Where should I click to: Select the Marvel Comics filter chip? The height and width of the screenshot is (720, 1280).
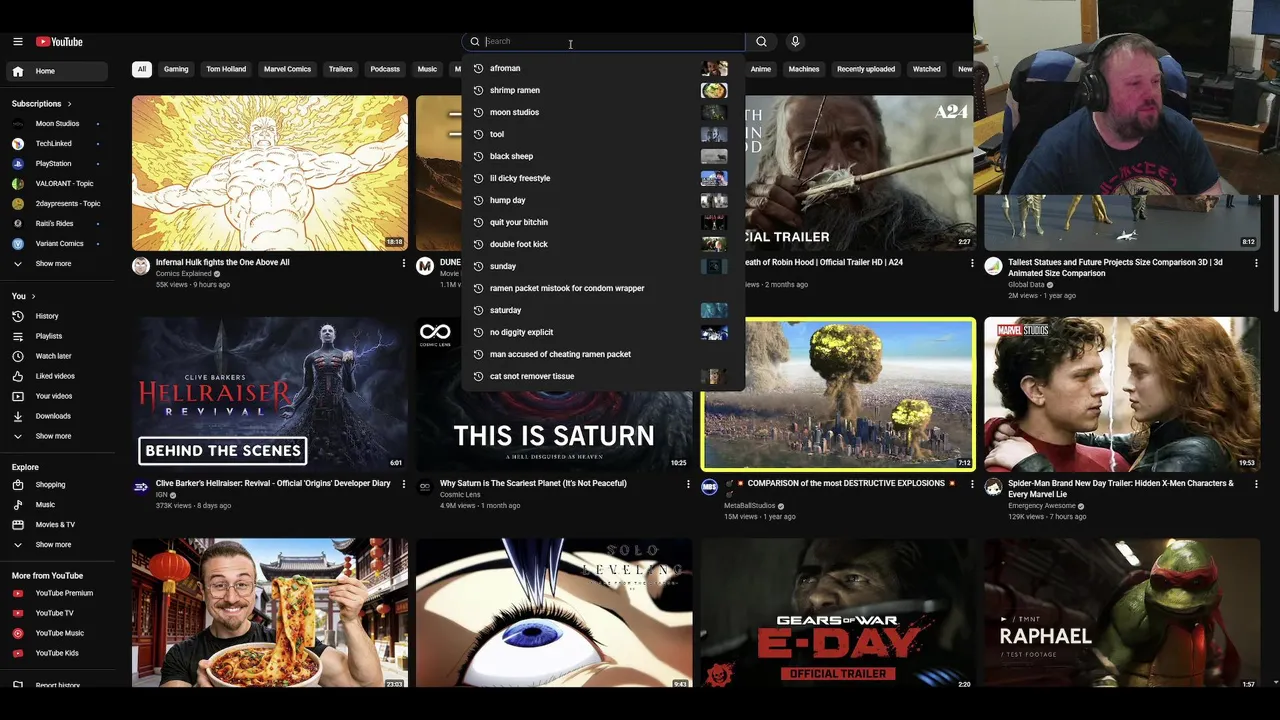pos(287,69)
